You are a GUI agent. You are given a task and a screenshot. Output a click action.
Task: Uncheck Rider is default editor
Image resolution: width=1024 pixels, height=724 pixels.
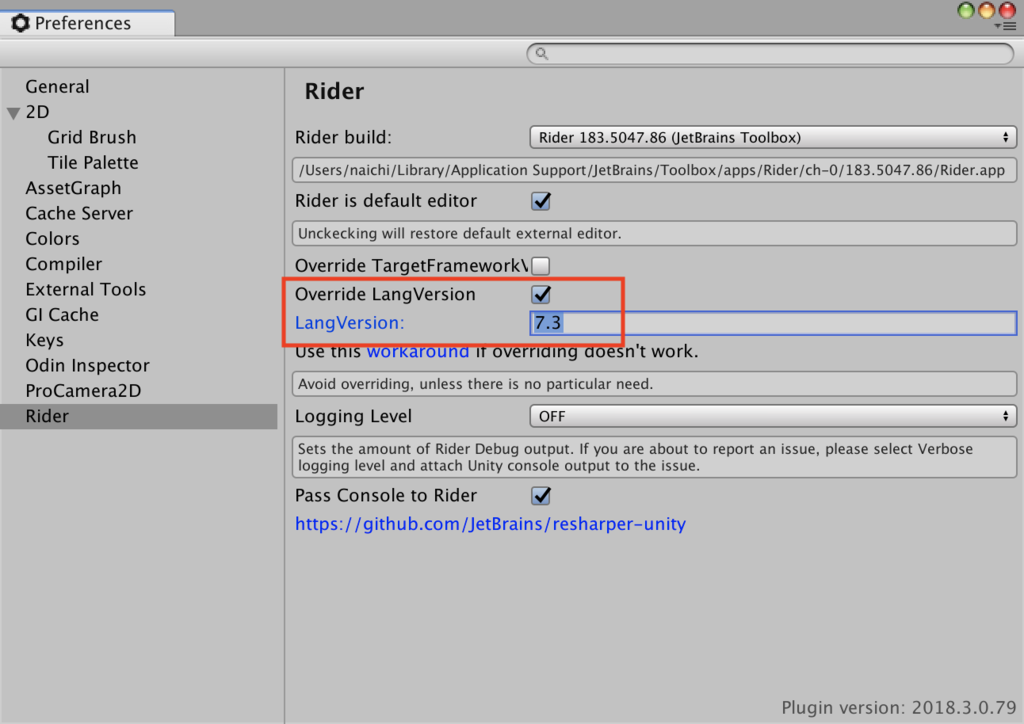pyautogui.click(x=541, y=201)
